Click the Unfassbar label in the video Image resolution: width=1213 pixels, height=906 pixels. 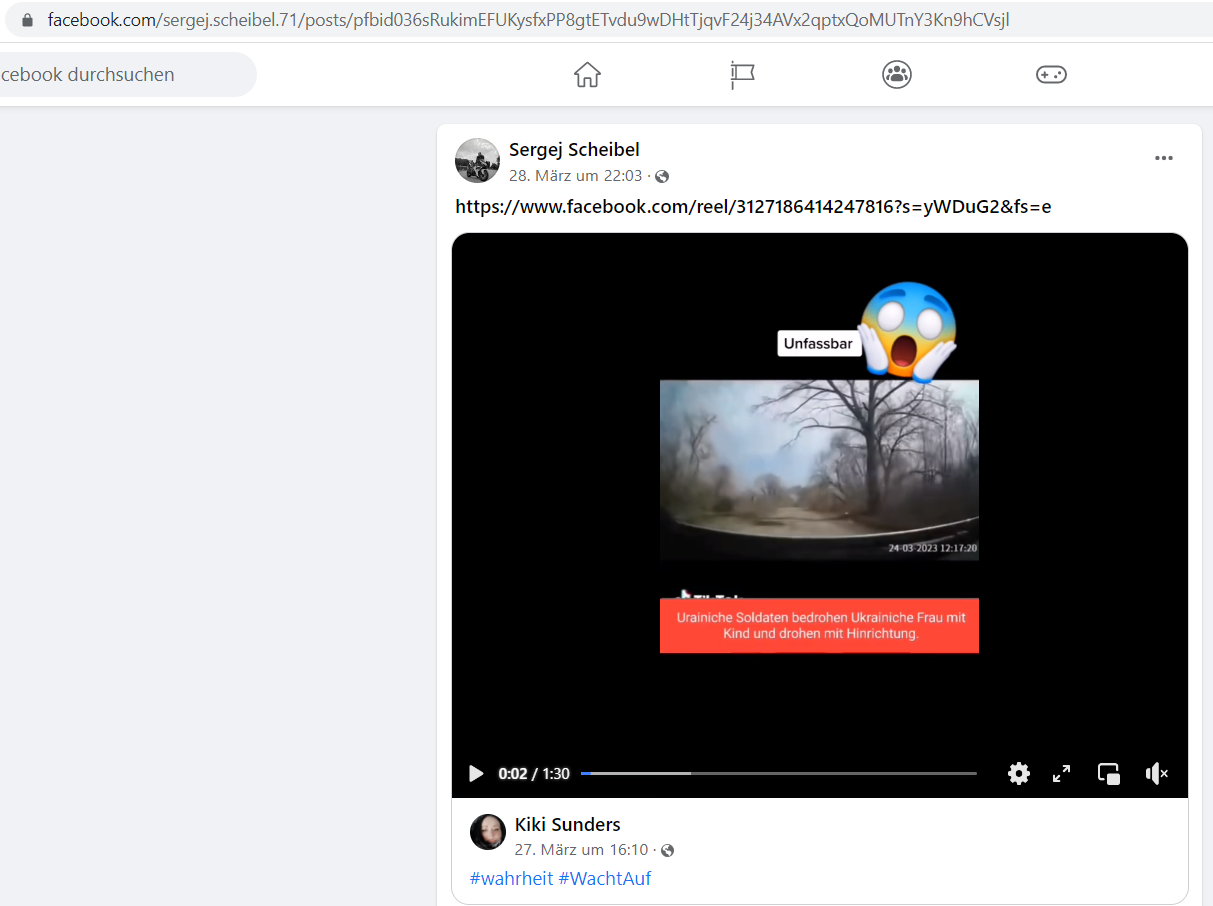(x=818, y=344)
